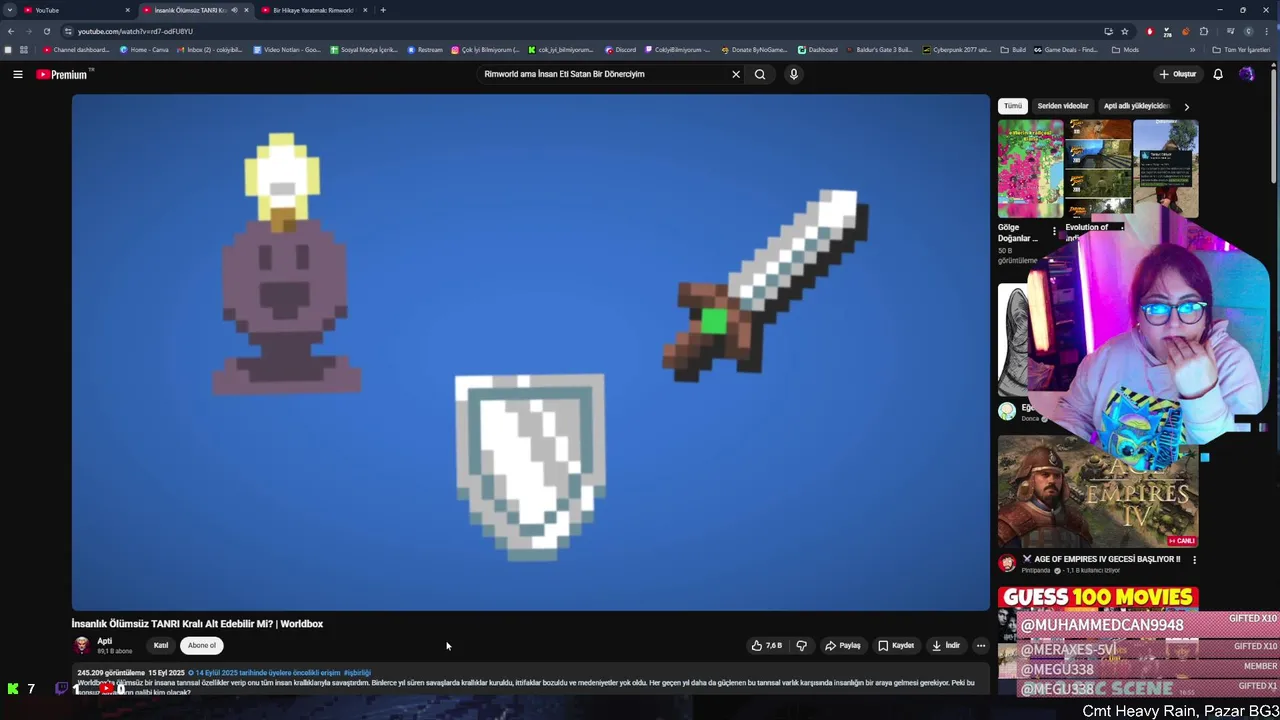Open Home - Canva bookmark
The image size is (1280, 720).
(x=144, y=50)
